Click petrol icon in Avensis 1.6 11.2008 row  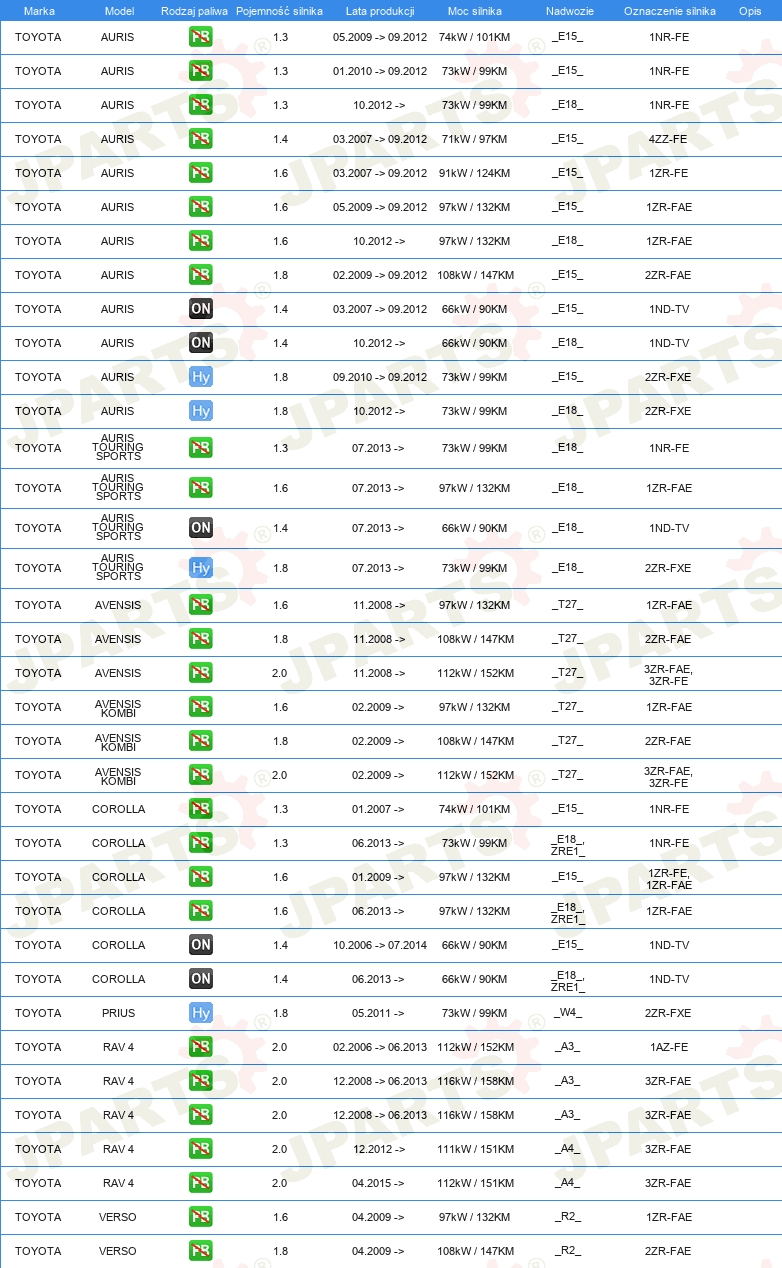click(201, 605)
